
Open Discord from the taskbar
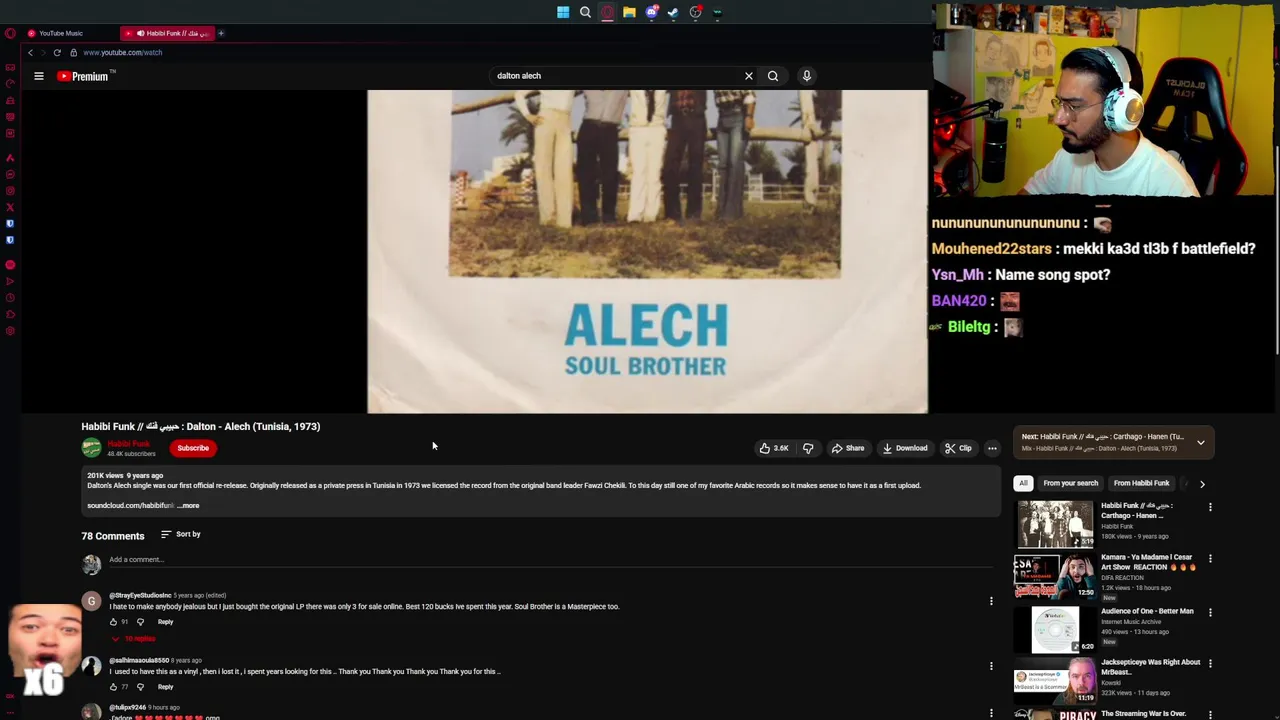tap(651, 12)
